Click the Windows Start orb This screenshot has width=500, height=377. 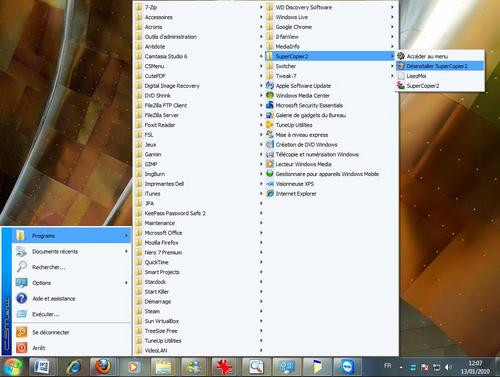[x=13, y=367]
